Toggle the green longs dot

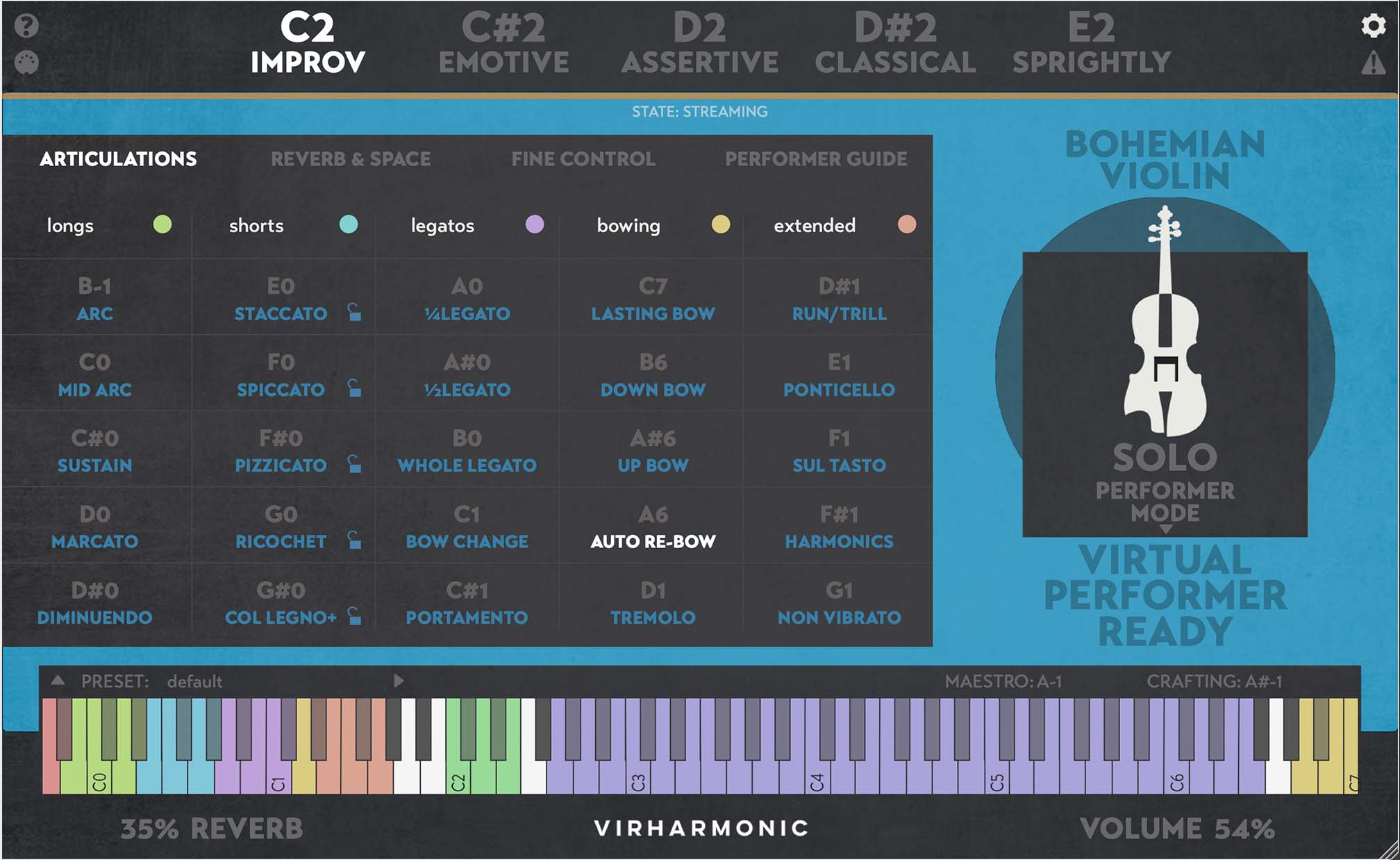click(x=162, y=224)
